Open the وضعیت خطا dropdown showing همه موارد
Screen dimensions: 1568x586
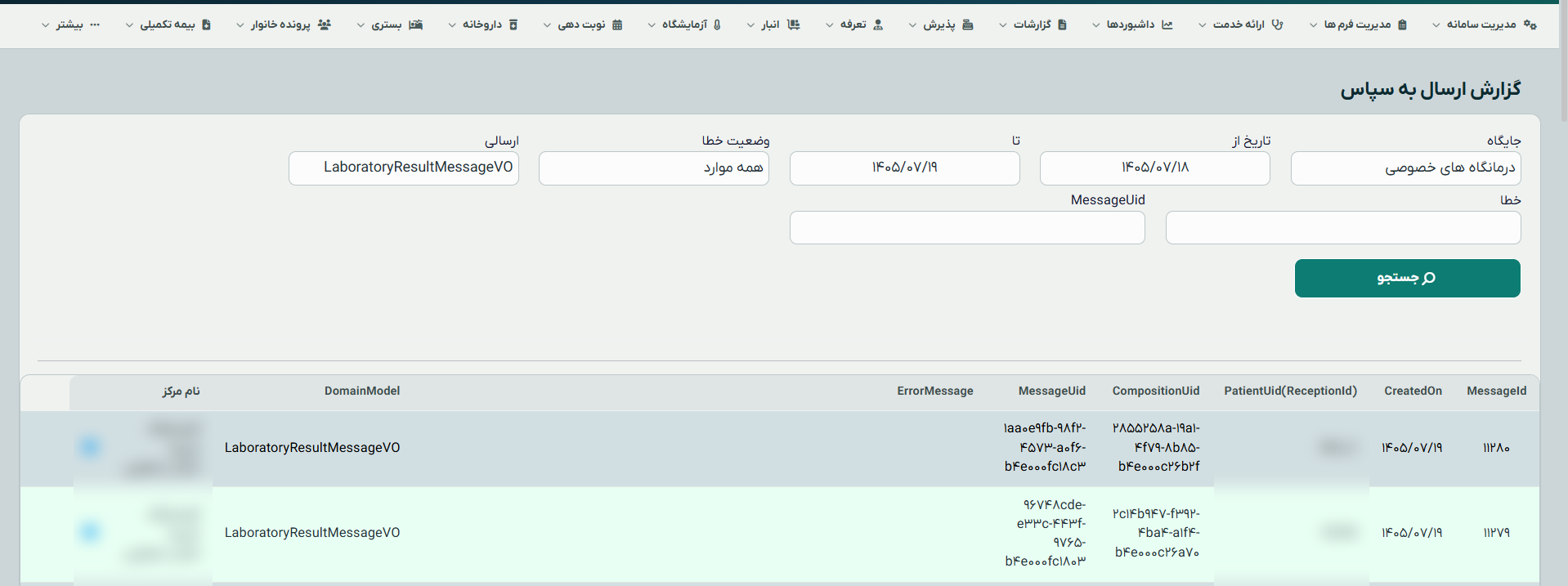[654, 168]
